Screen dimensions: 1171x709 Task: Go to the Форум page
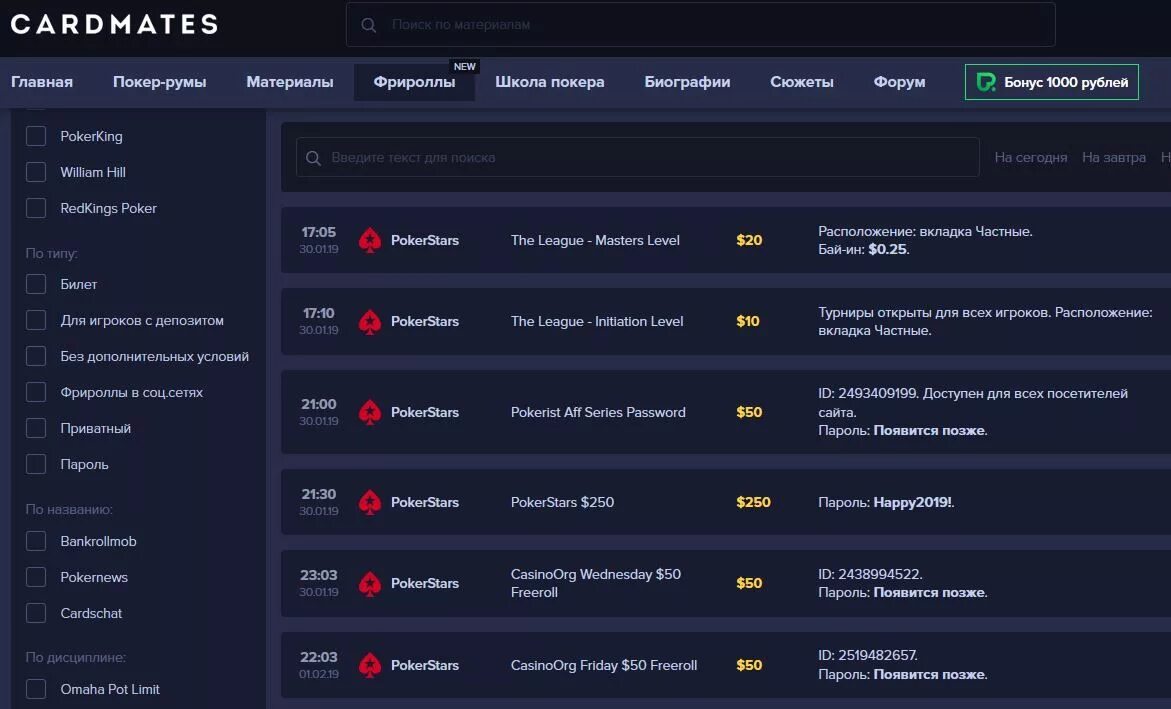(899, 82)
